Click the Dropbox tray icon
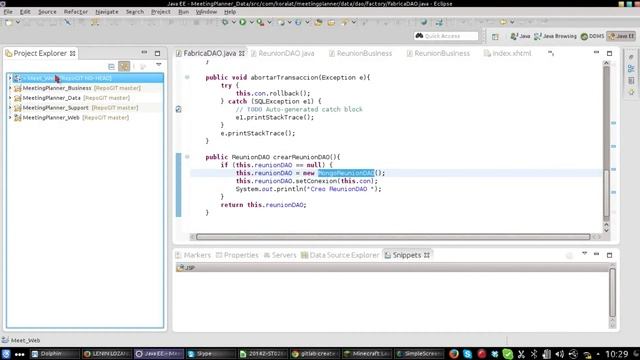The image size is (640, 360). click(x=495, y=354)
